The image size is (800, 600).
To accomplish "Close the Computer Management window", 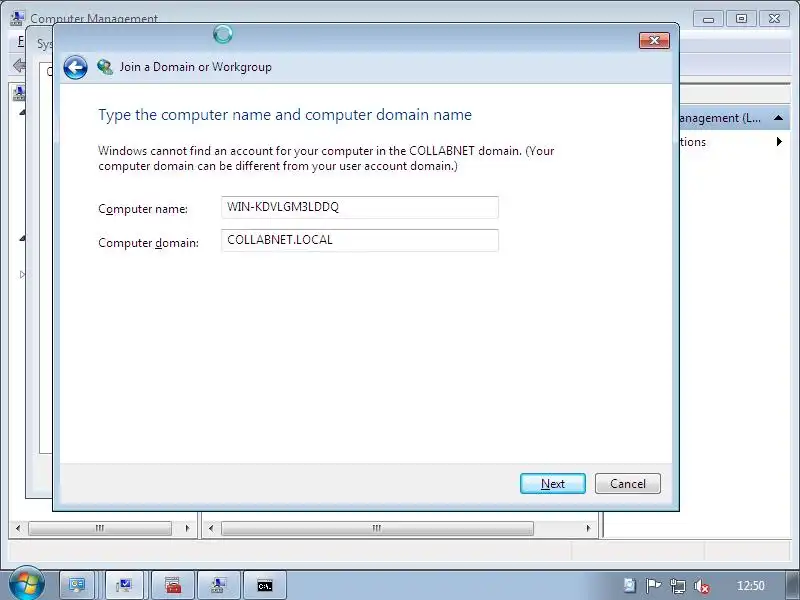I will (x=774, y=19).
